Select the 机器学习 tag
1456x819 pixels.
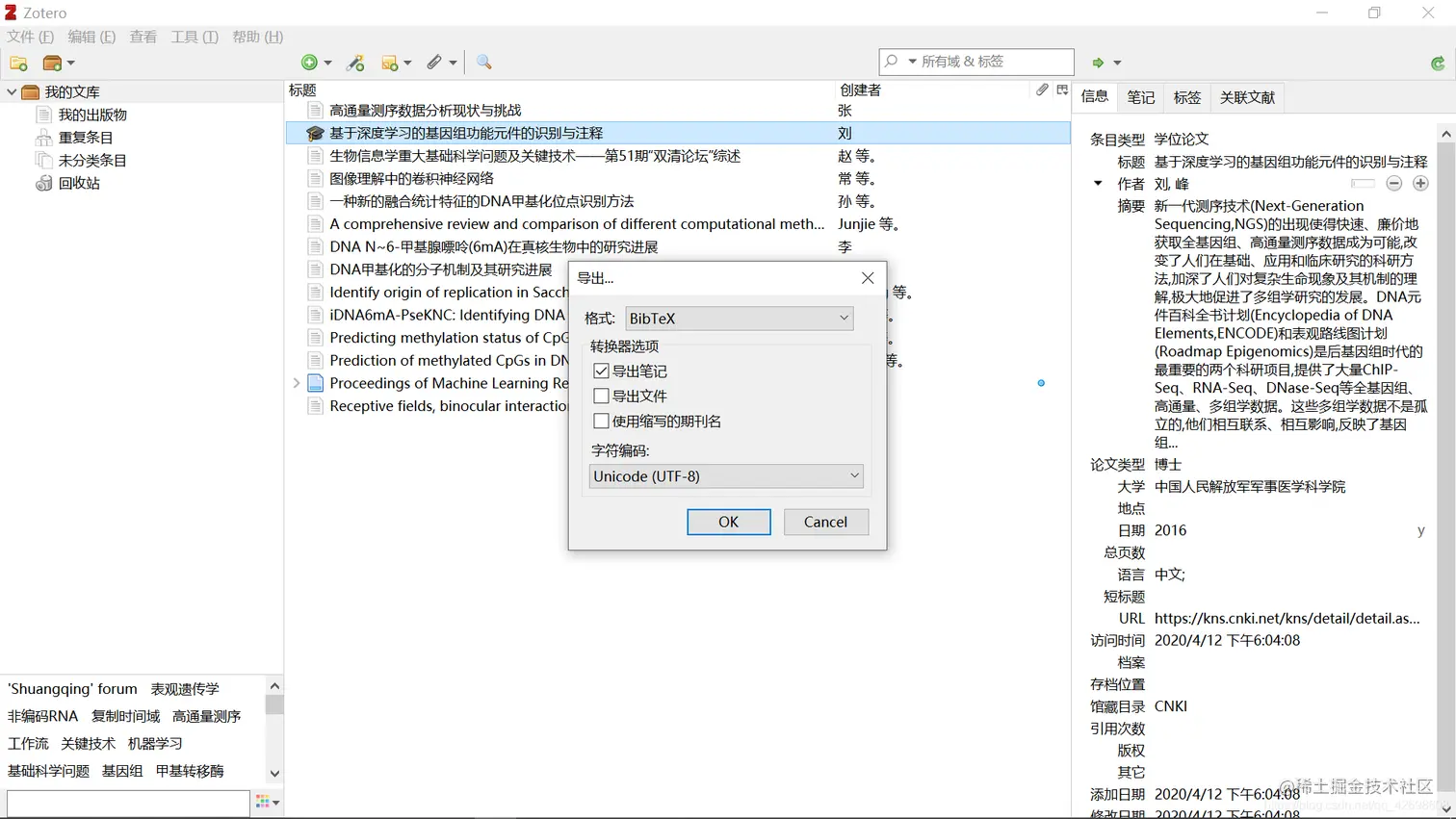coord(155,743)
